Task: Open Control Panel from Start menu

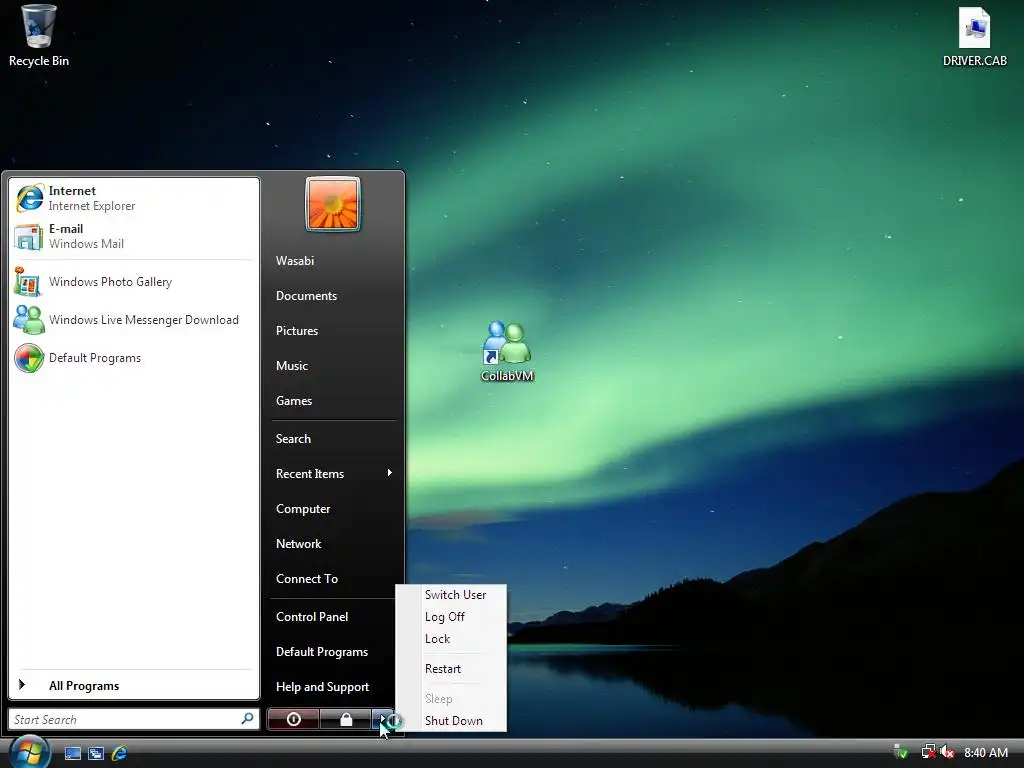Action: tap(312, 617)
